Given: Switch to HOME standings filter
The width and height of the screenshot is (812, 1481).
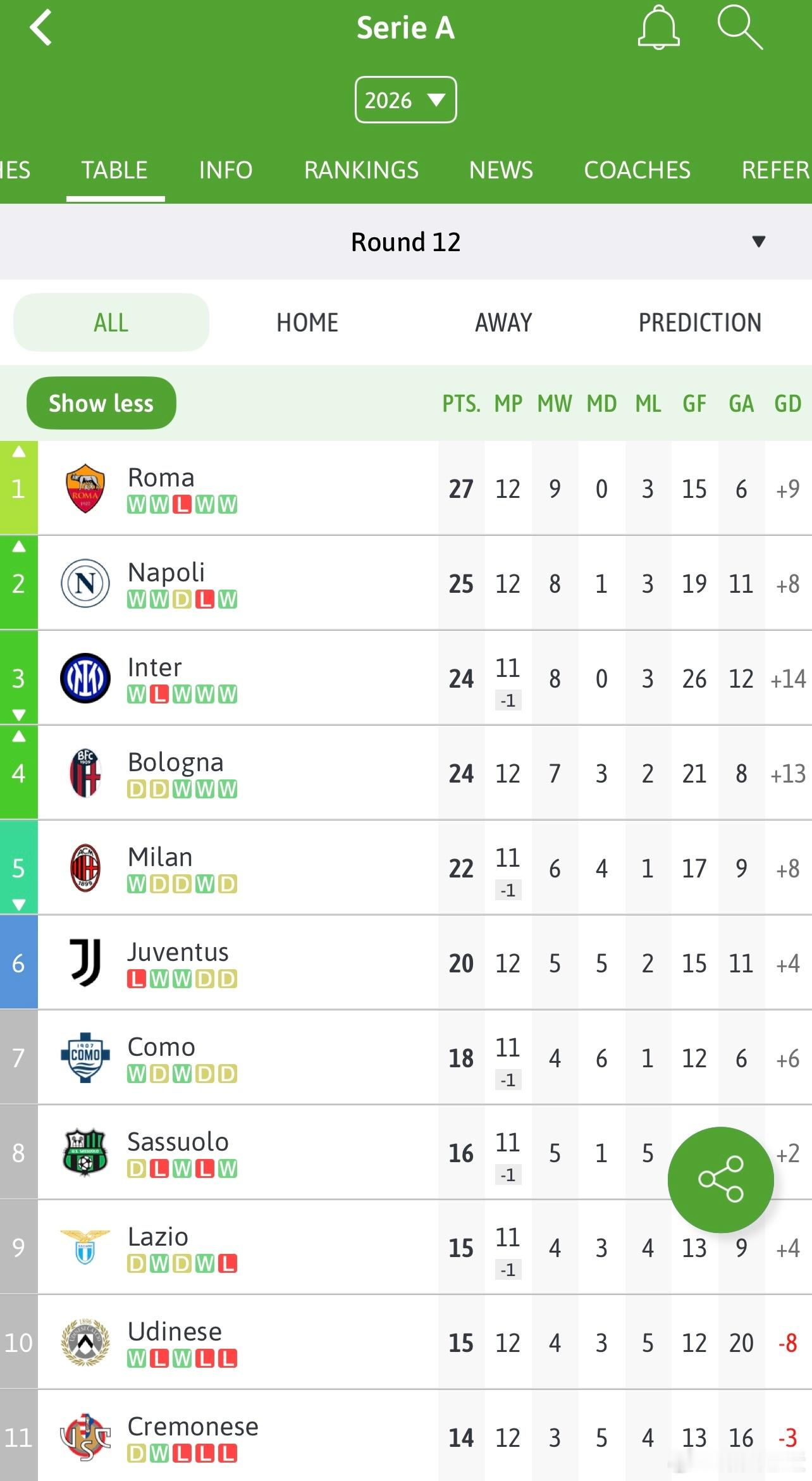Looking at the screenshot, I should pyautogui.click(x=307, y=323).
